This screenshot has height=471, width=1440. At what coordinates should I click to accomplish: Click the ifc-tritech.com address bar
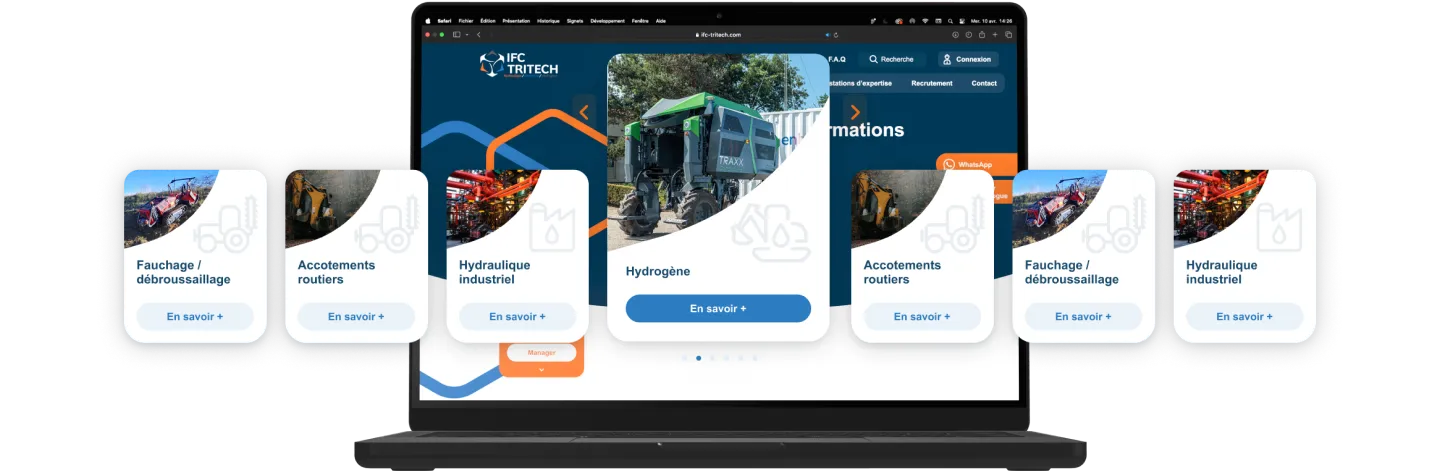coord(720,35)
